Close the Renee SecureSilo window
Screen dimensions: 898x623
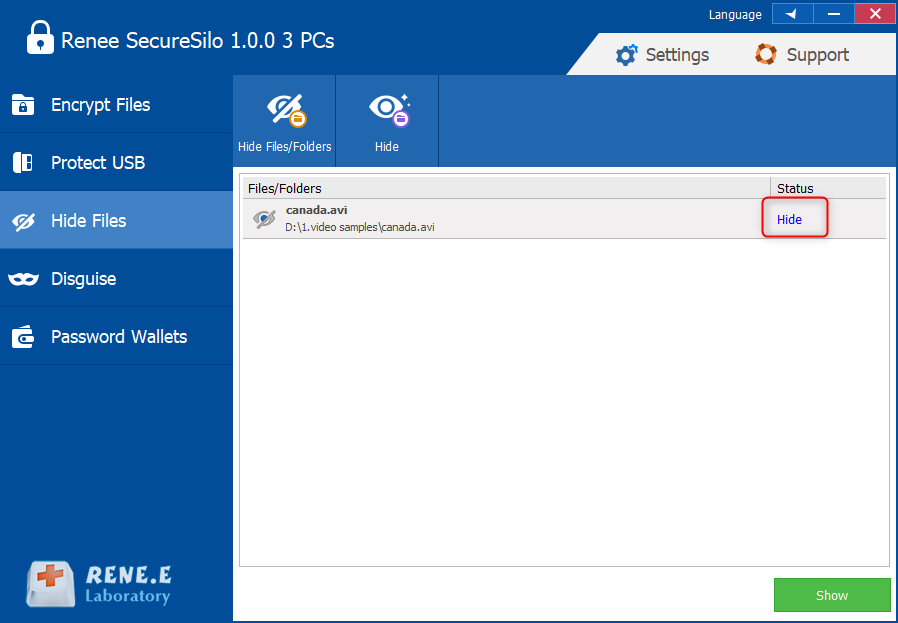(x=875, y=14)
